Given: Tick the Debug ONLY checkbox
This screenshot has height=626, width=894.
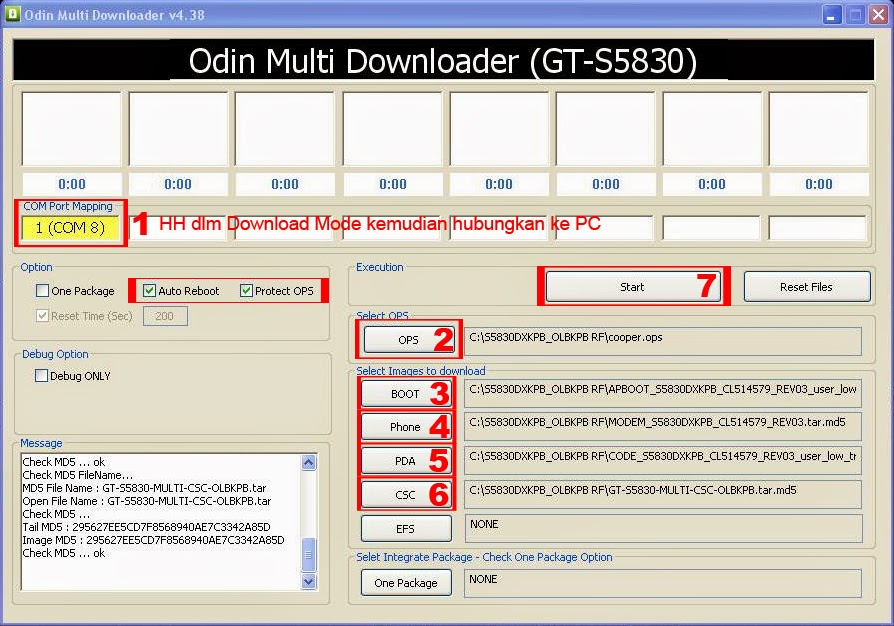Looking at the screenshot, I should coord(41,376).
